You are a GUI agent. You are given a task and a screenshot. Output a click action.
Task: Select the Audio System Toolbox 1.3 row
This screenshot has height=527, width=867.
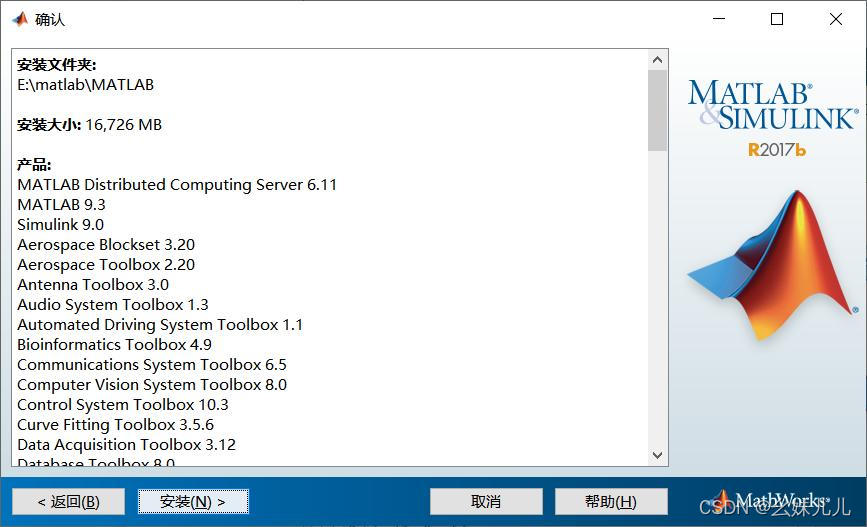coord(113,304)
